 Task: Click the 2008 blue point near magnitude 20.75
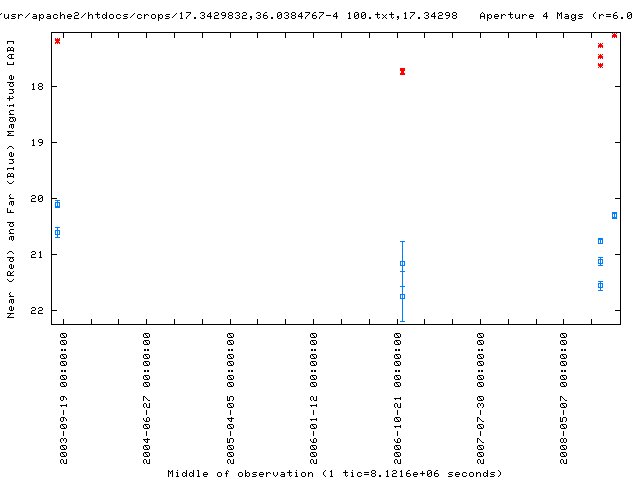pos(600,241)
